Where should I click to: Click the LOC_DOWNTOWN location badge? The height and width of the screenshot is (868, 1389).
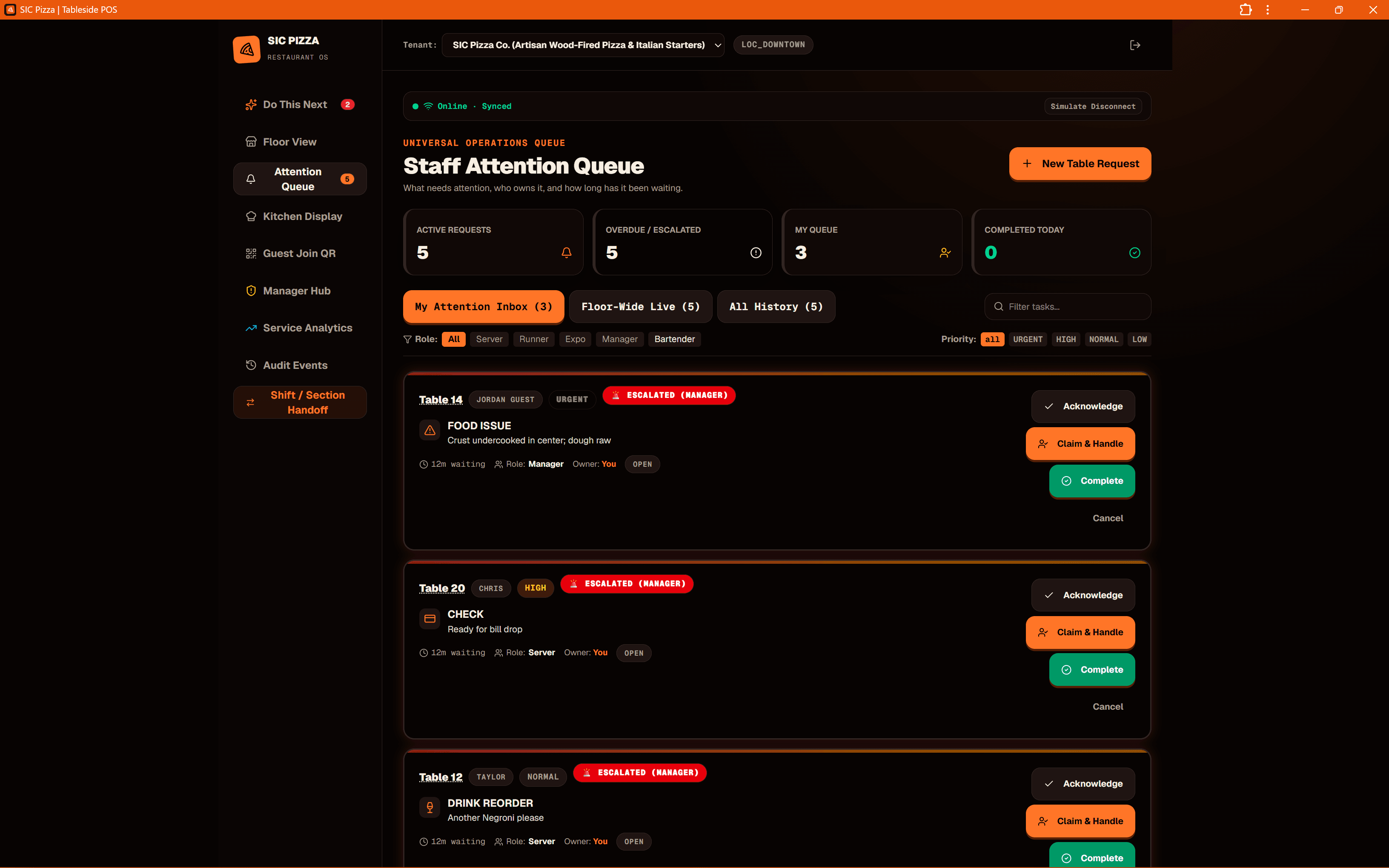pyautogui.click(x=773, y=45)
